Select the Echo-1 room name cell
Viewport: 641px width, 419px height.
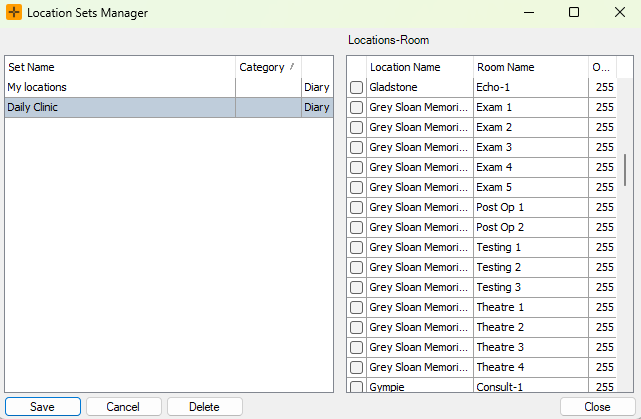(x=531, y=87)
